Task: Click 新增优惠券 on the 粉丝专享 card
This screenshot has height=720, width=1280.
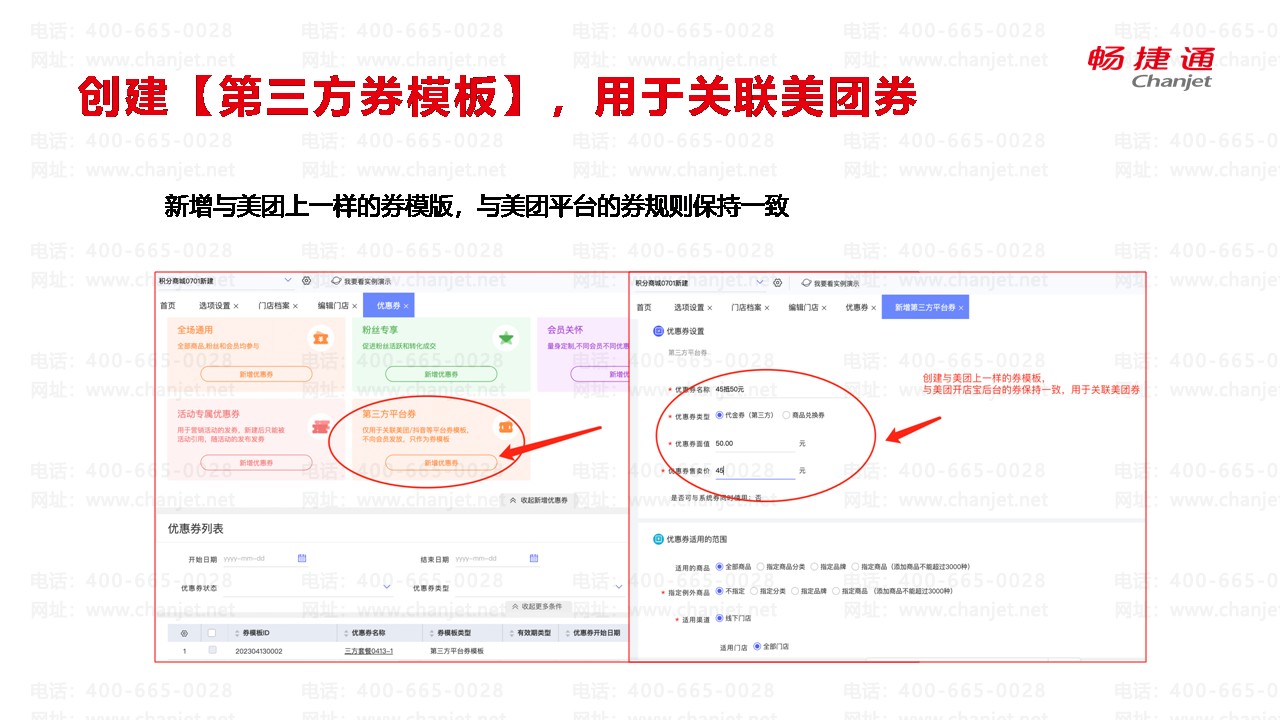Action: click(x=441, y=374)
